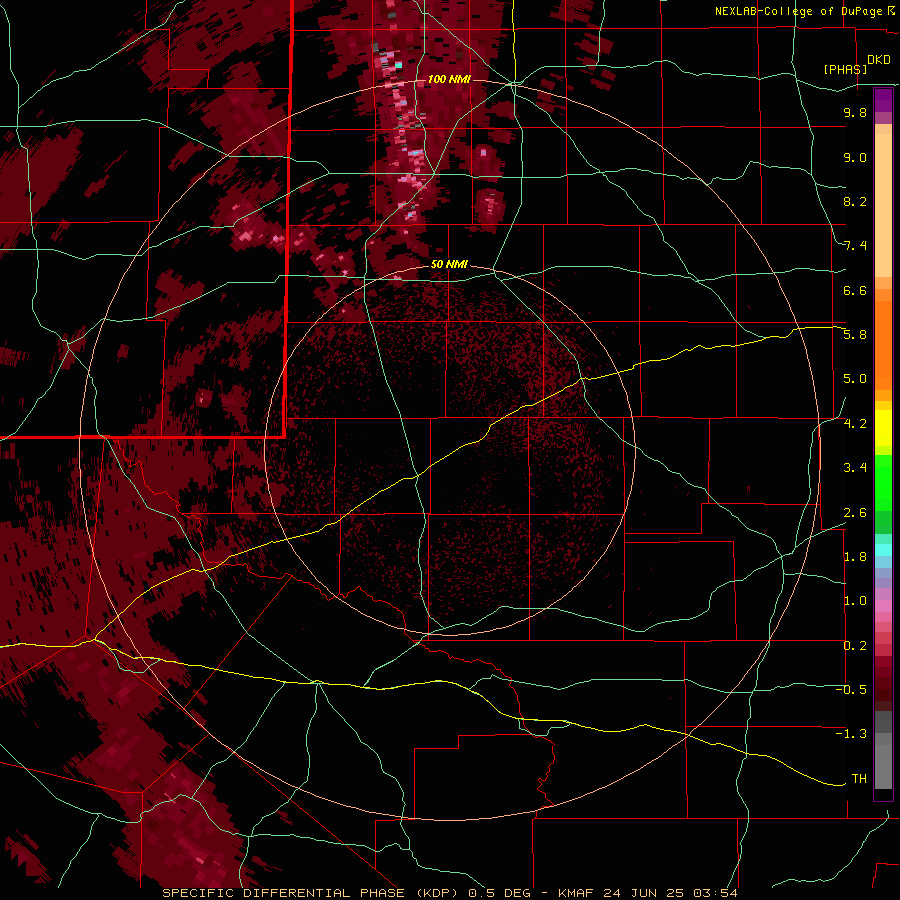Viewport: 900px width, 900px height.
Task: Click the 50 NMI range ring label
Action: point(449,264)
